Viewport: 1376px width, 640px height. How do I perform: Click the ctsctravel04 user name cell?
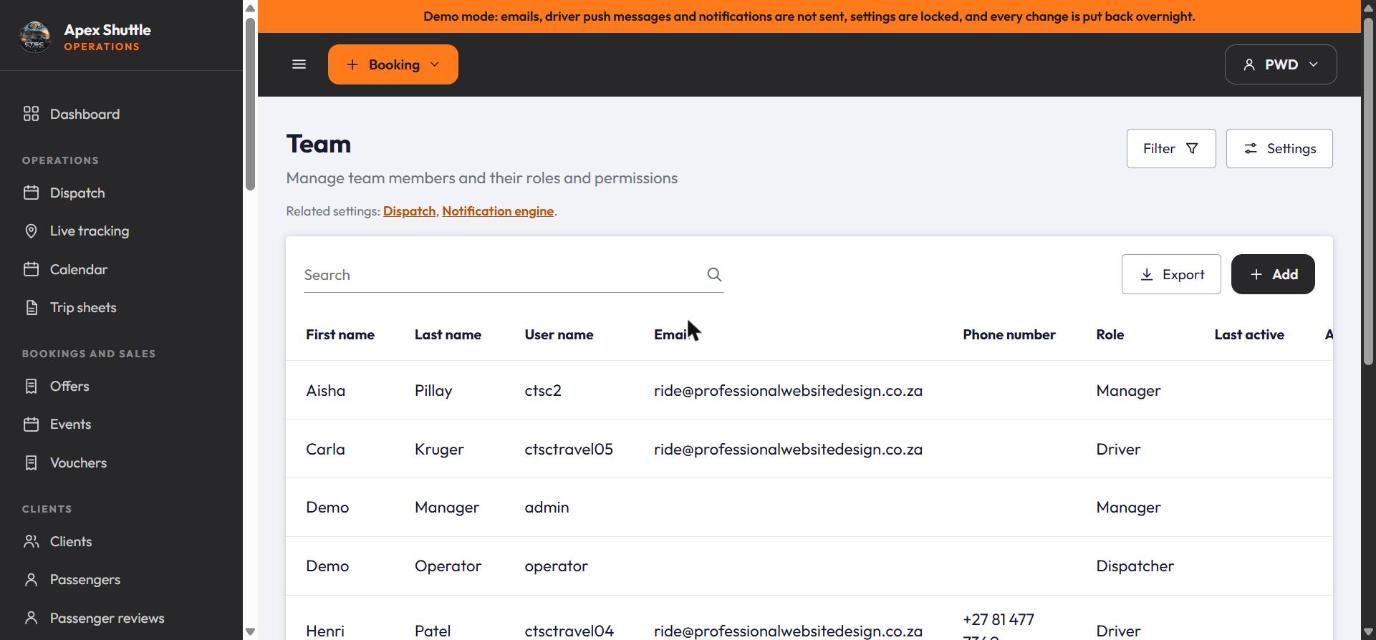tap(569, 631)
